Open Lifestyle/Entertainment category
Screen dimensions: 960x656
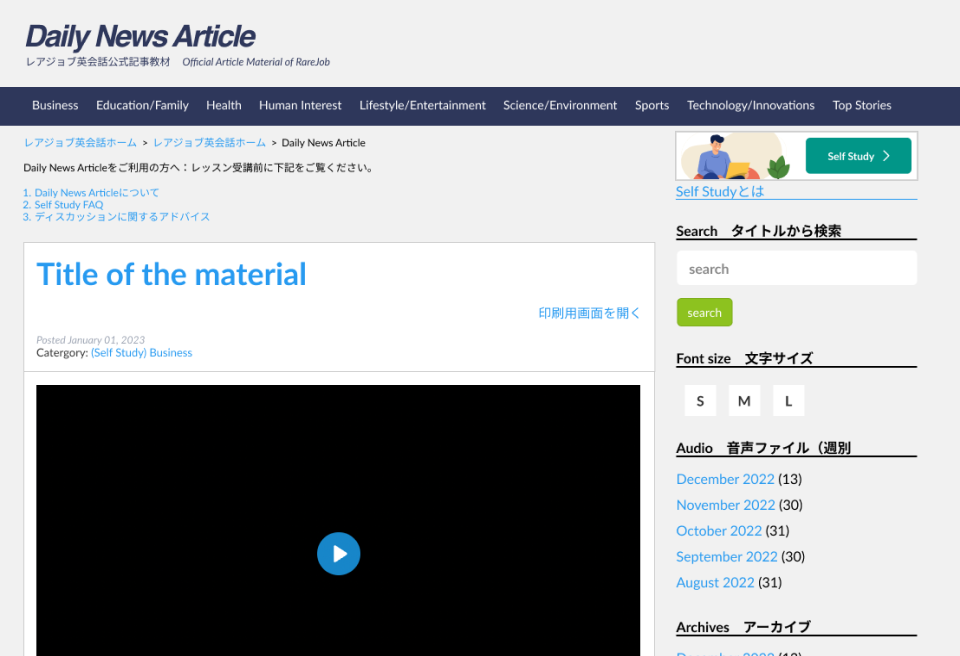tap(422, 105)
